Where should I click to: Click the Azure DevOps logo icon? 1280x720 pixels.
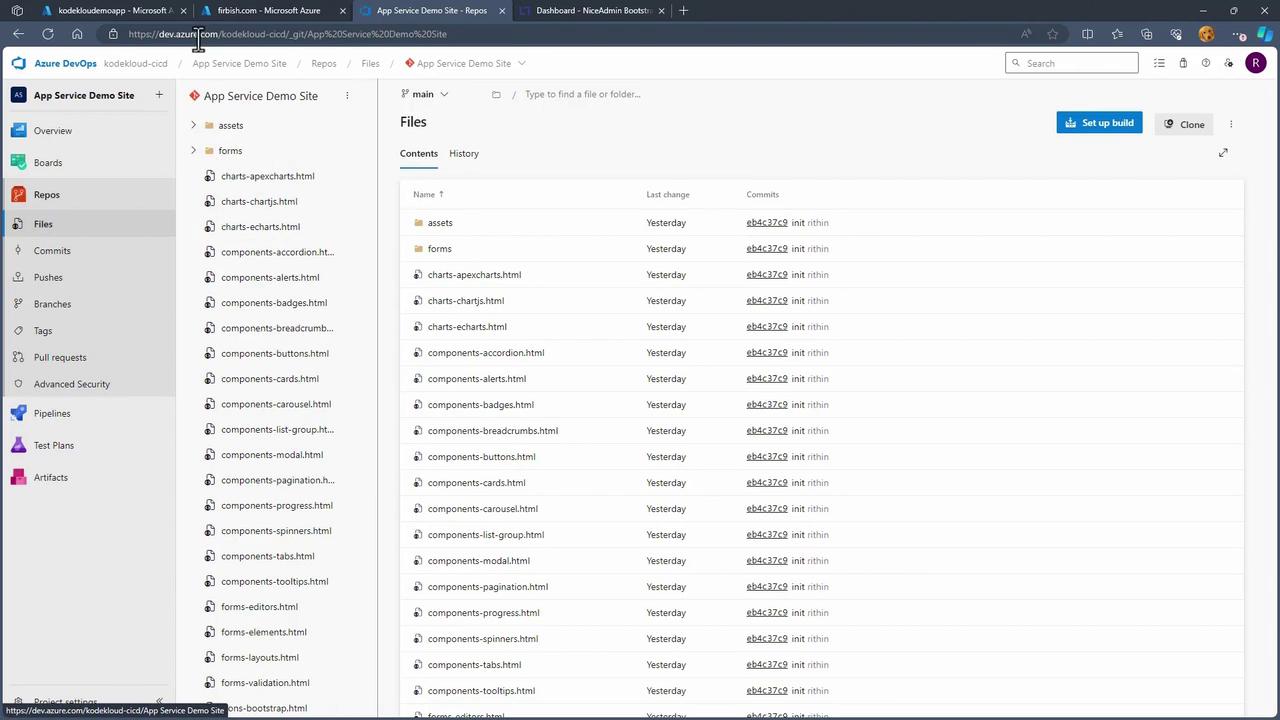19,63
